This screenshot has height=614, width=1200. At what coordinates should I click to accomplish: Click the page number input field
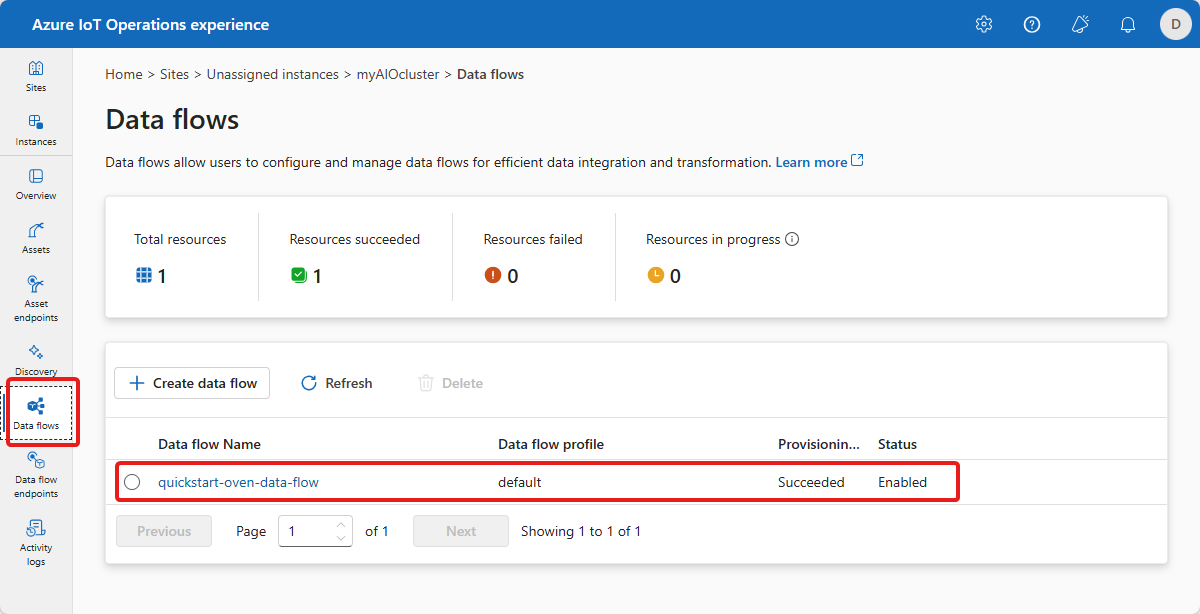pos(306,531)
